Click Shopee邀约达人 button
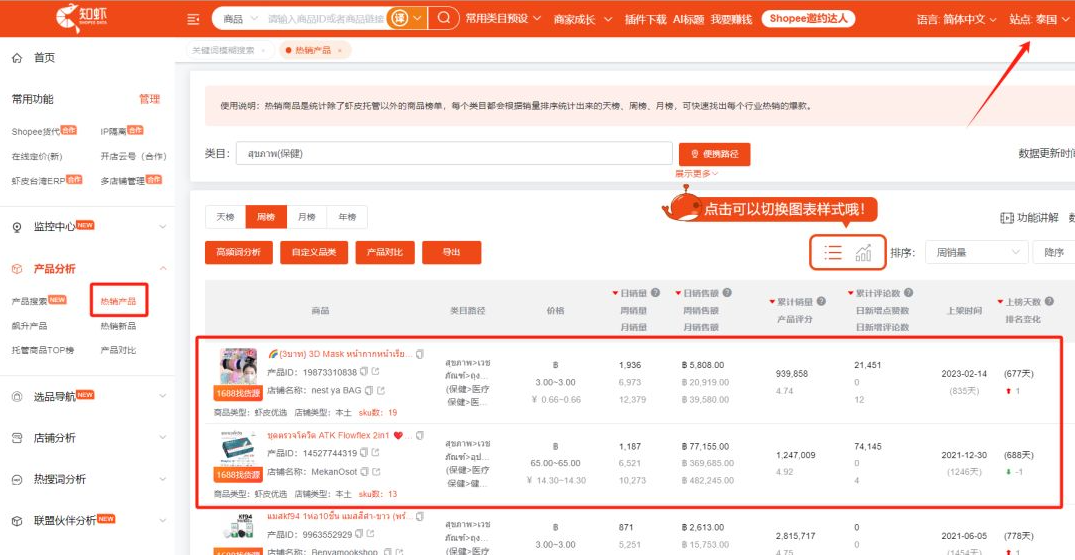This screenshot has height=560, width=1075. coord(808,19)
